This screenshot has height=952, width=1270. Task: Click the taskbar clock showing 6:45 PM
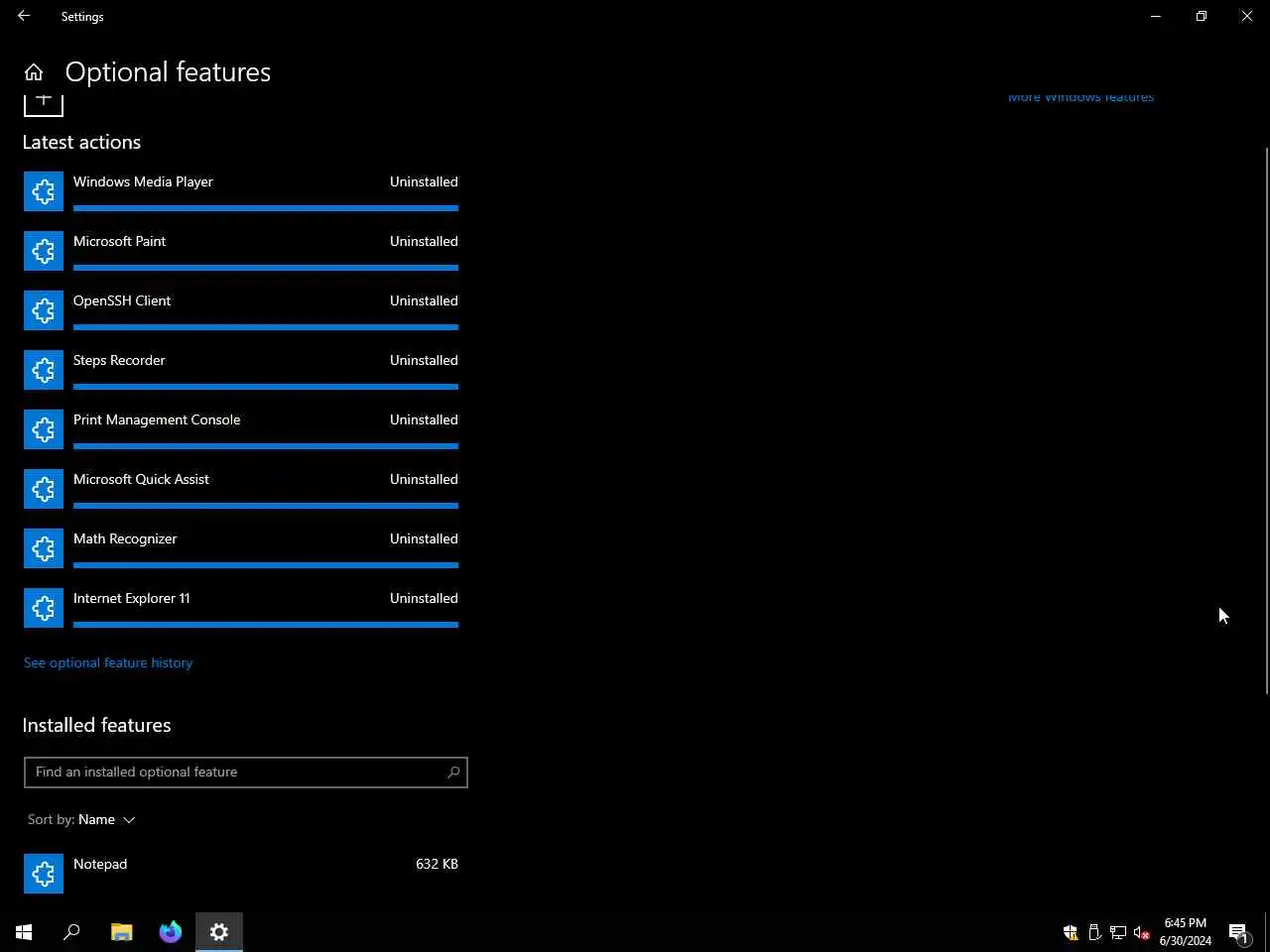click(x=1185, y=932)
